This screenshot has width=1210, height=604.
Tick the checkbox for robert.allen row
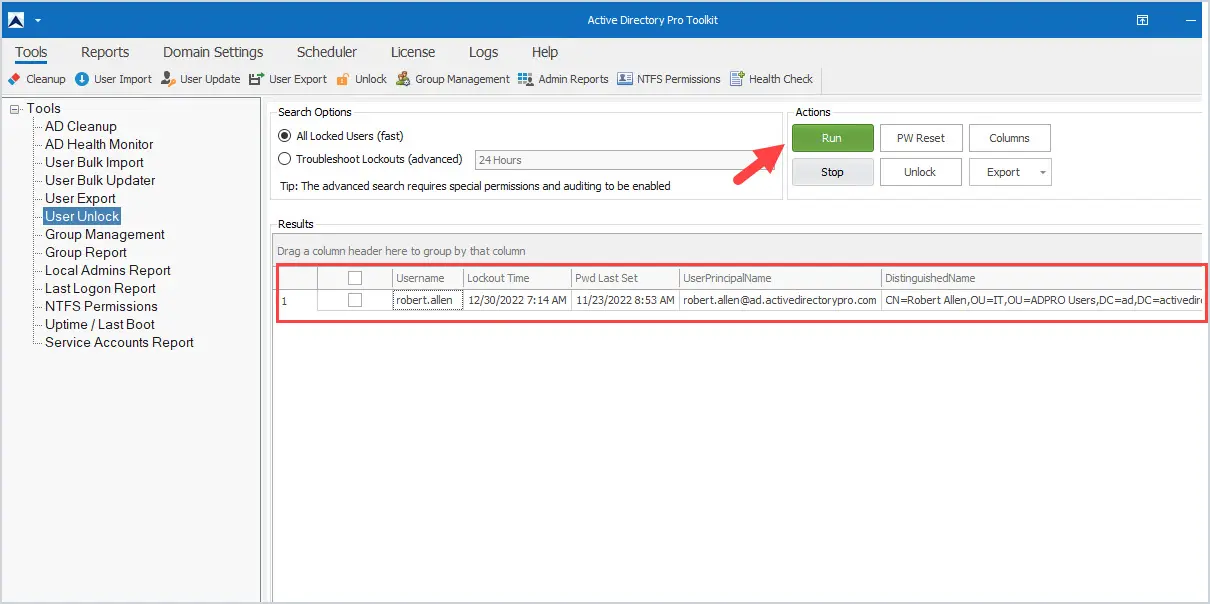tap(355, 300)
